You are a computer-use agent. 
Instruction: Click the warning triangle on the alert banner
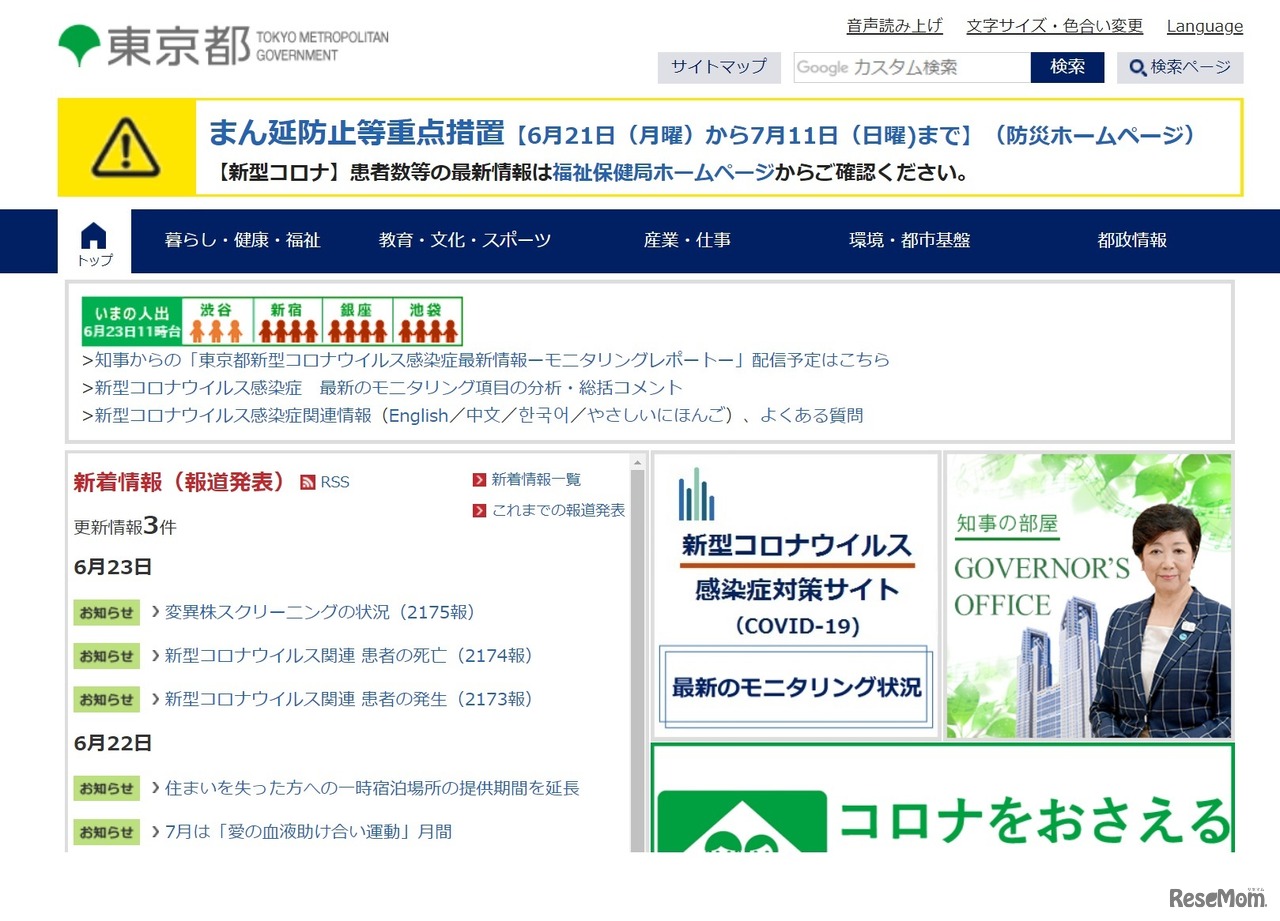click(128, 146)
